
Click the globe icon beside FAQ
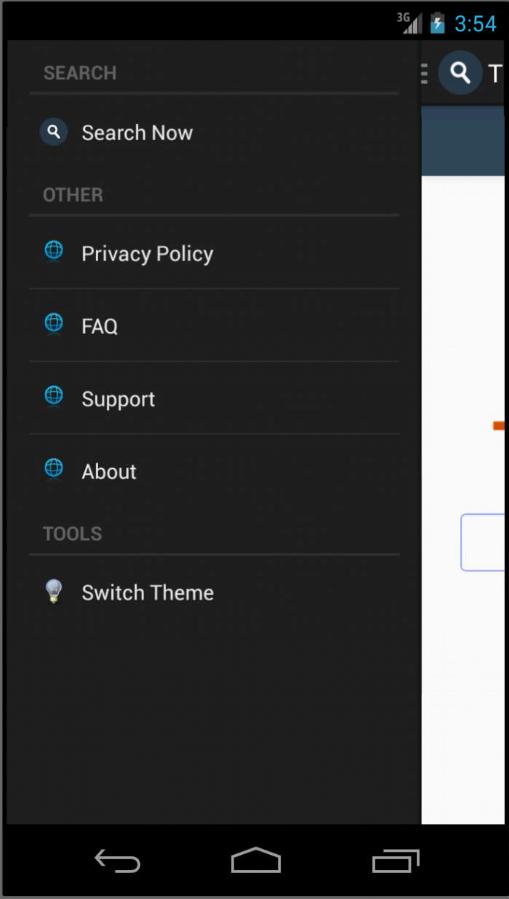click(x=54, y=323)
